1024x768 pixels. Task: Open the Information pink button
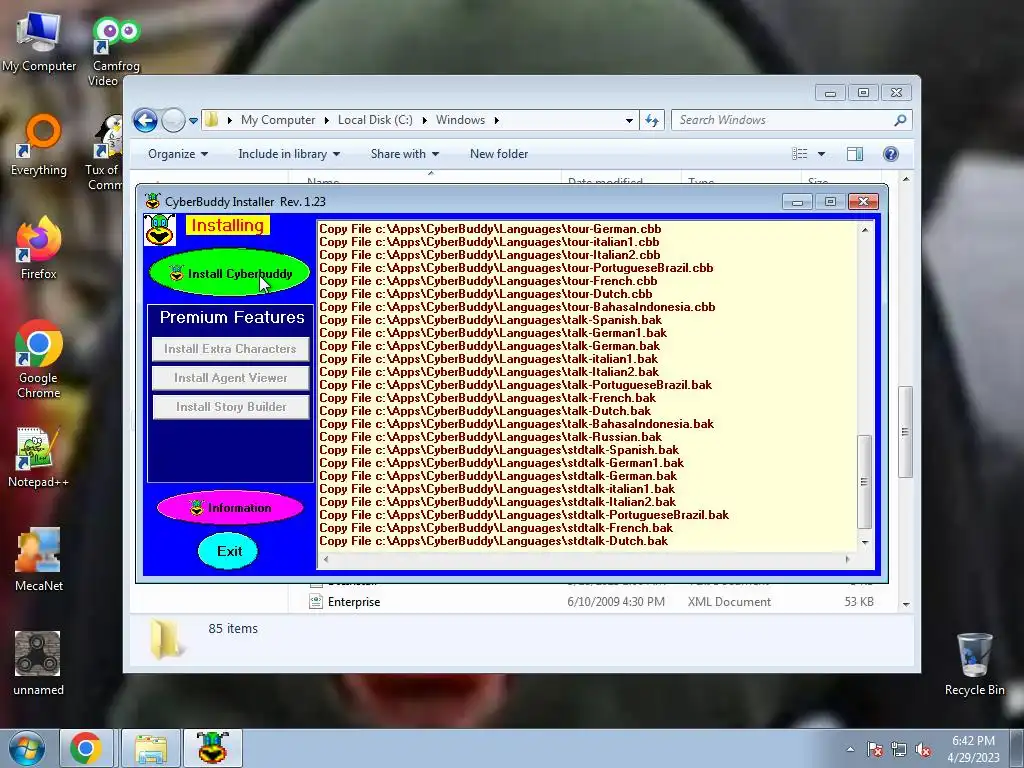[230, 507]
